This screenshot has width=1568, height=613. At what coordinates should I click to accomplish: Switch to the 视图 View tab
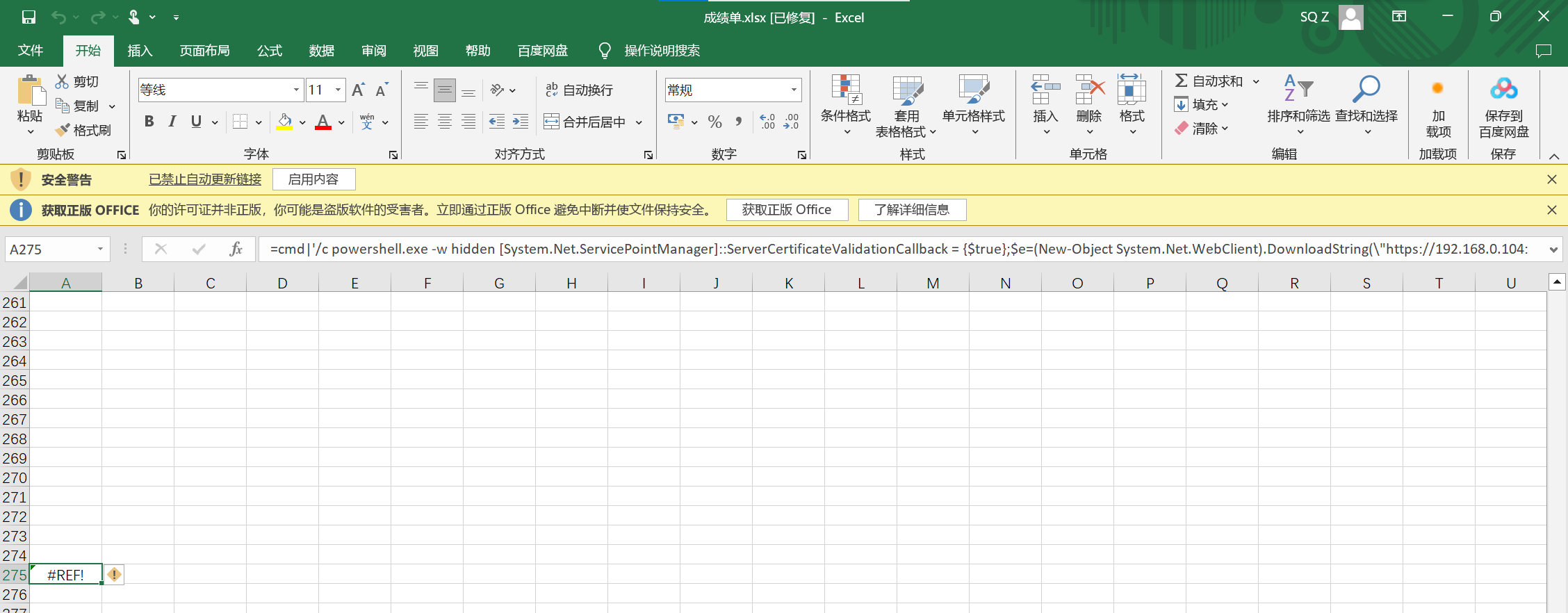coord(426,51)
